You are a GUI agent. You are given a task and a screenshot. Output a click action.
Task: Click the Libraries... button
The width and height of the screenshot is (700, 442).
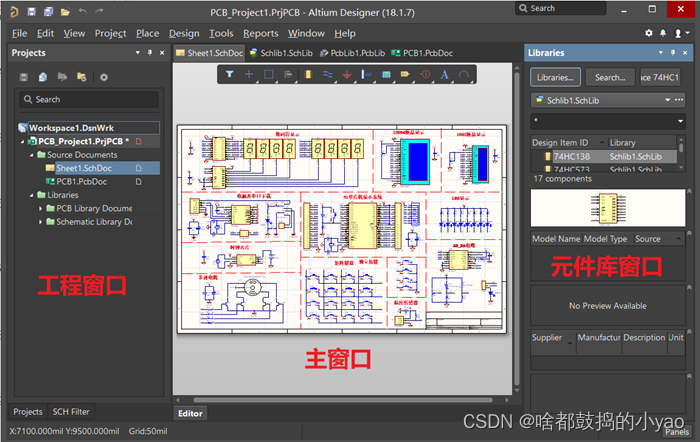(555, 77)
